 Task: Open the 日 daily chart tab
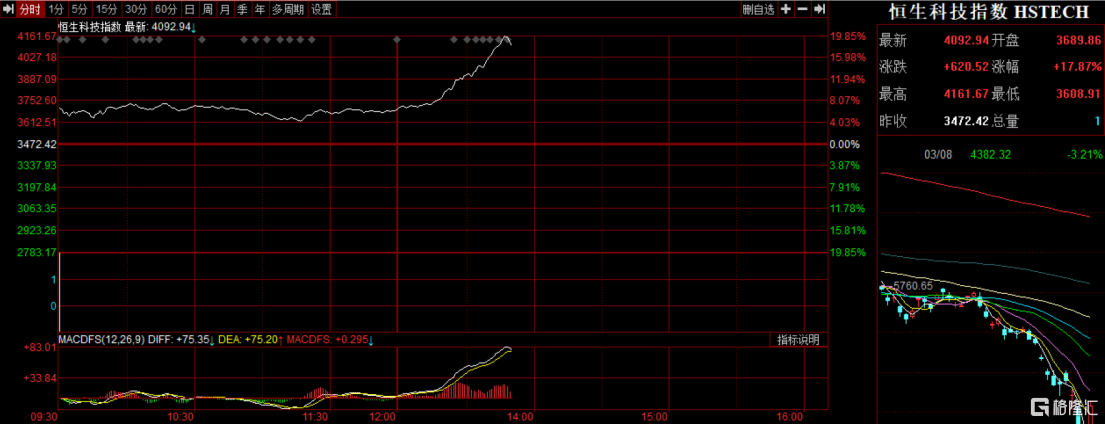[189, 9]
